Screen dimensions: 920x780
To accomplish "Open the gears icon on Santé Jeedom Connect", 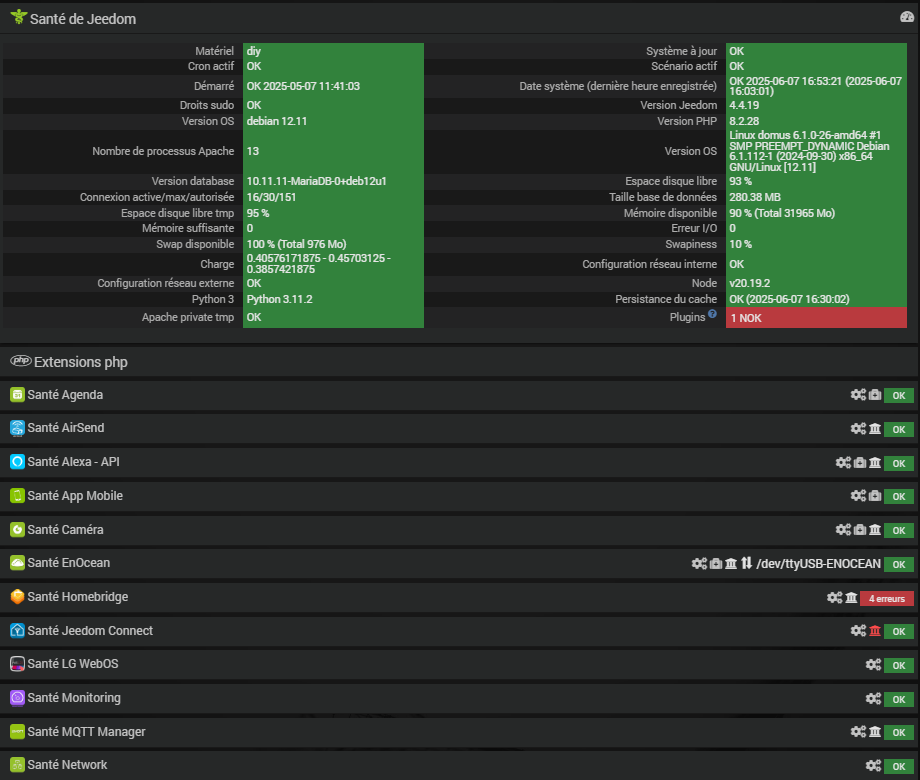I will point(858,631).
